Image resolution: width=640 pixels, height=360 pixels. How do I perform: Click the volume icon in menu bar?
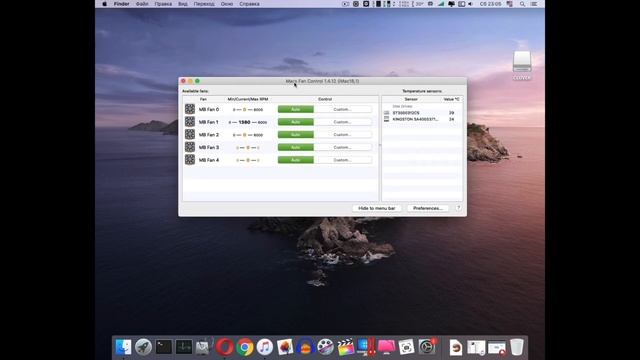pos(470,4)
